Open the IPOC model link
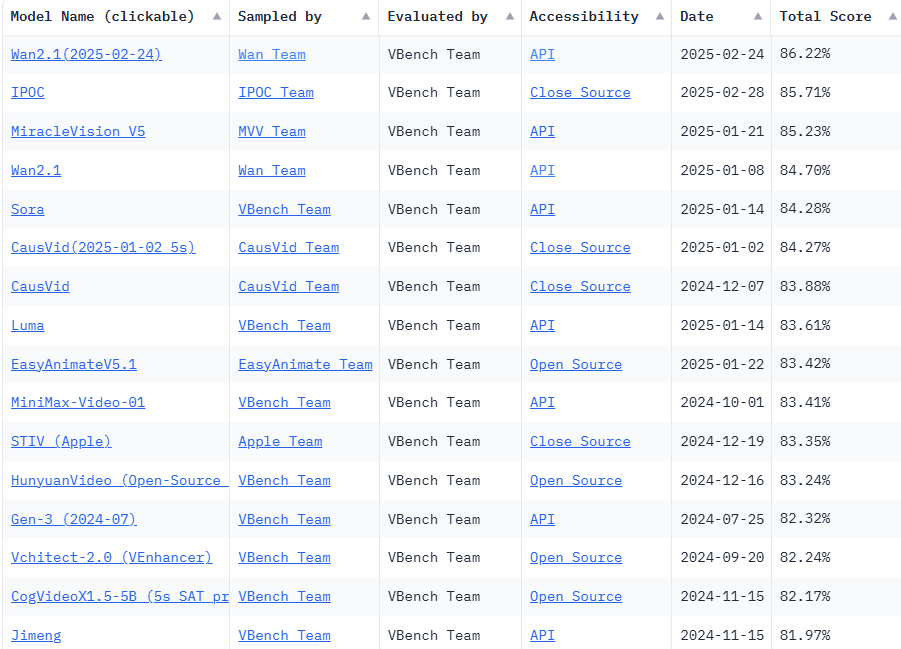The height and width of the screenshot is (649, 901). tap(28, 92)
